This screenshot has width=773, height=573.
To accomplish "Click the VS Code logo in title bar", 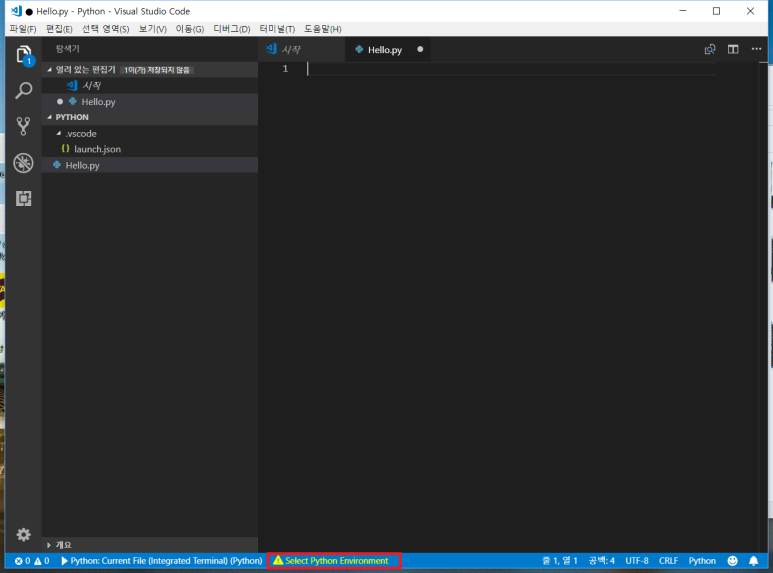I will (x=16, y=11).
